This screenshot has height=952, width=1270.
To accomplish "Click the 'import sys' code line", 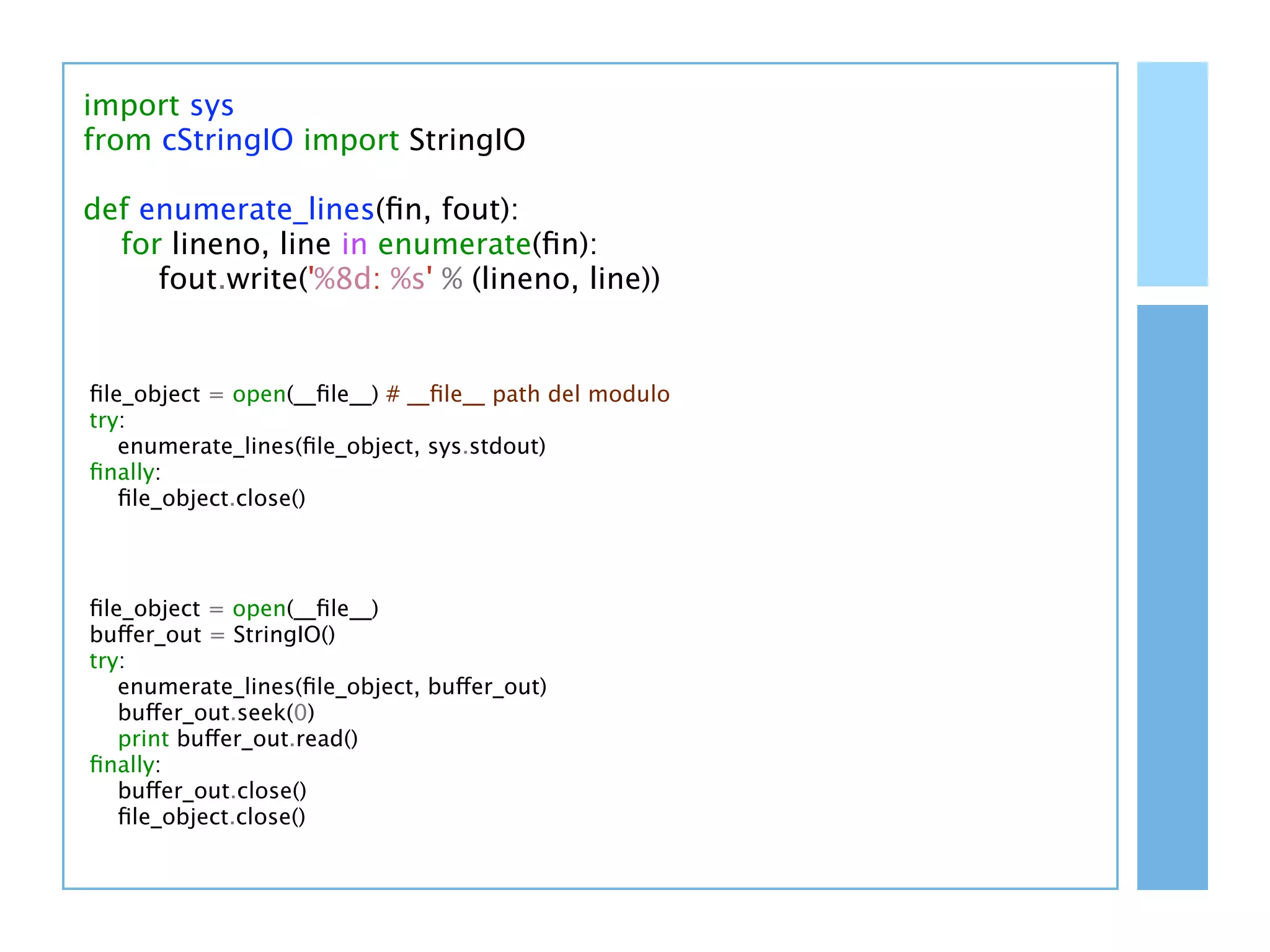I will click(x=159, y=105).
